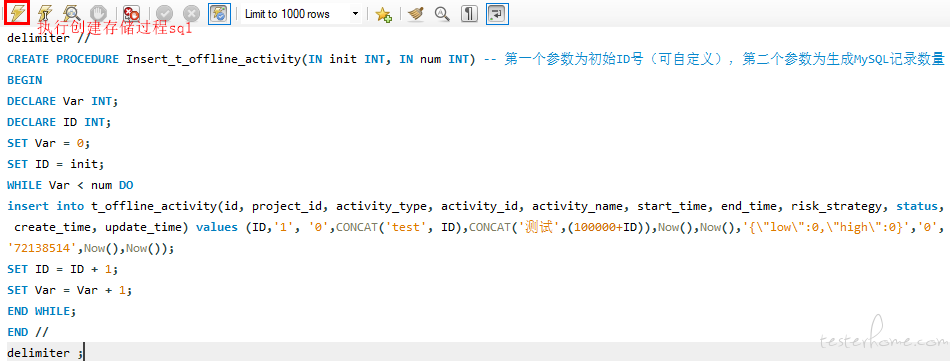Toggle word wrapping of long lines
Screen dimensions: 950x361
(497, 13)
